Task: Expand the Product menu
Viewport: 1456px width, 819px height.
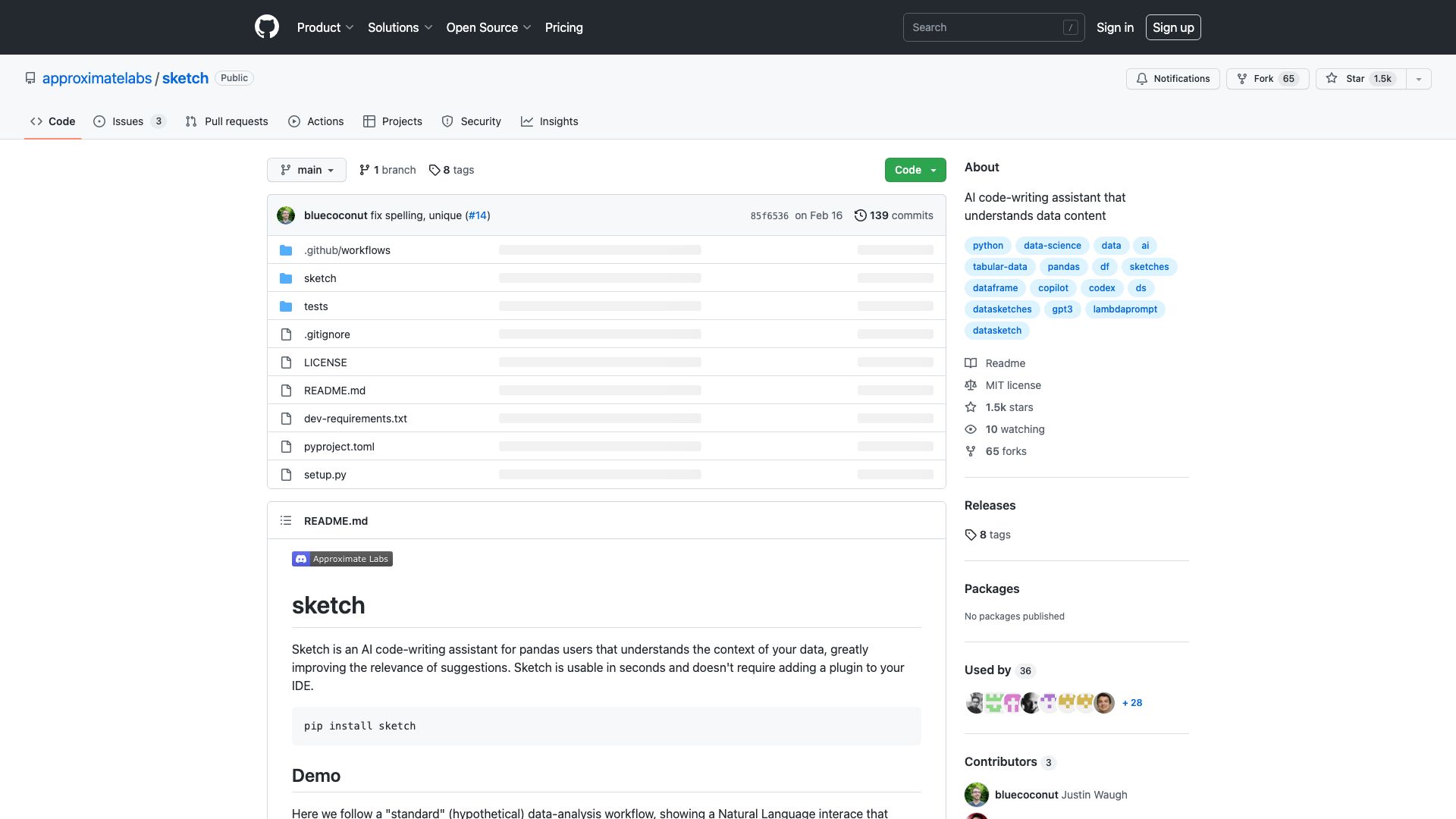Action: point(325,27)
